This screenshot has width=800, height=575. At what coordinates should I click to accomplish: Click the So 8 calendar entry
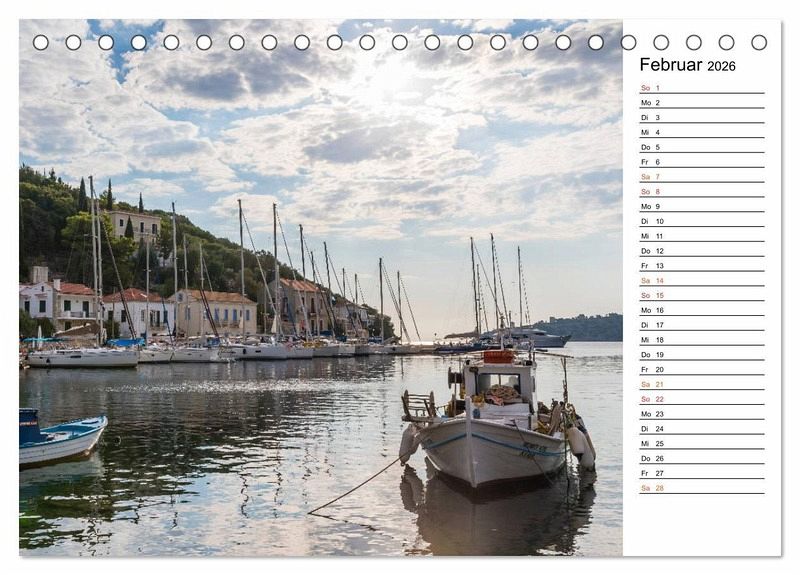click(701, 192)
